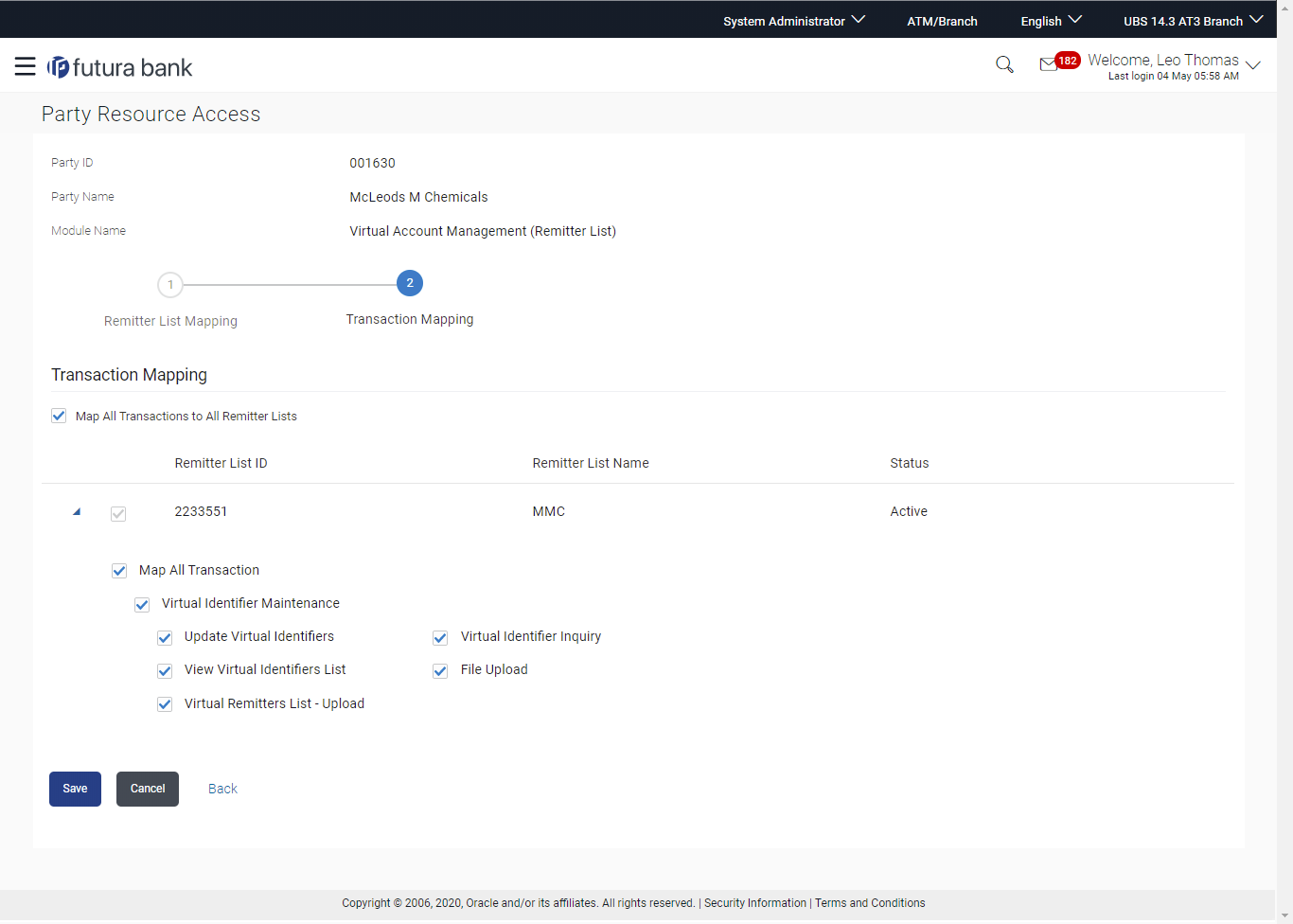Click the Virtual Account Management module name
The height and width of the screenshot is (924, 1293).
(x=483, y=231)
